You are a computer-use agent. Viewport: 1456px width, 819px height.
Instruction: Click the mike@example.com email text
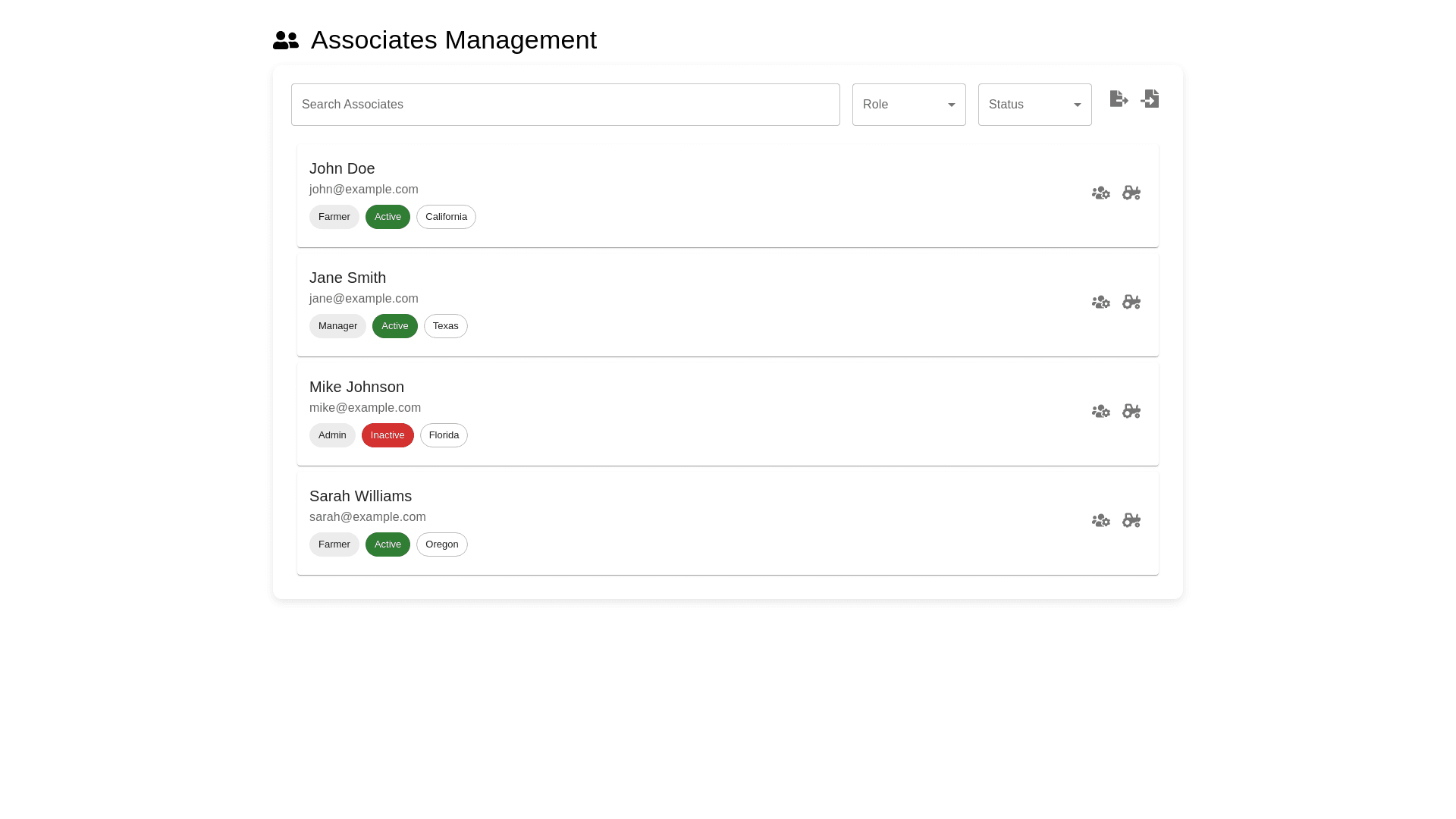[365, 408]
